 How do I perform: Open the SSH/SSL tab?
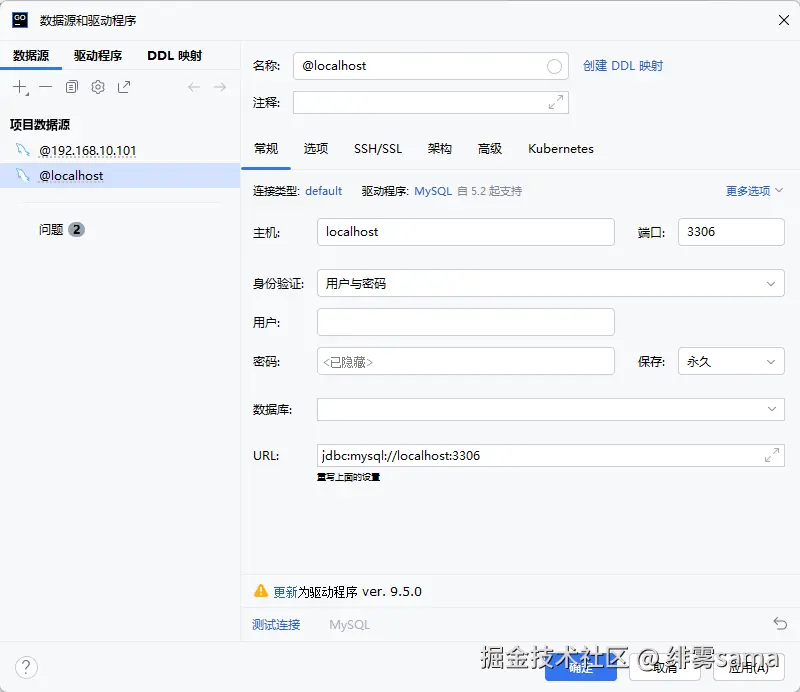click(x=378, y=149)
